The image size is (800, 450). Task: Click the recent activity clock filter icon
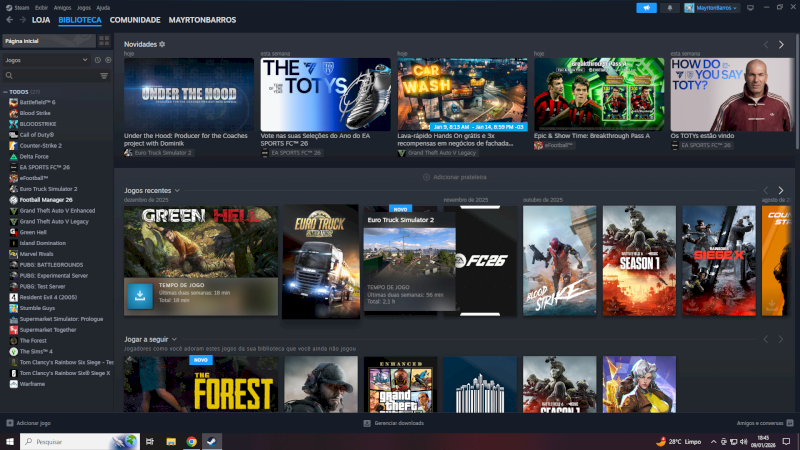click(97, 60)
